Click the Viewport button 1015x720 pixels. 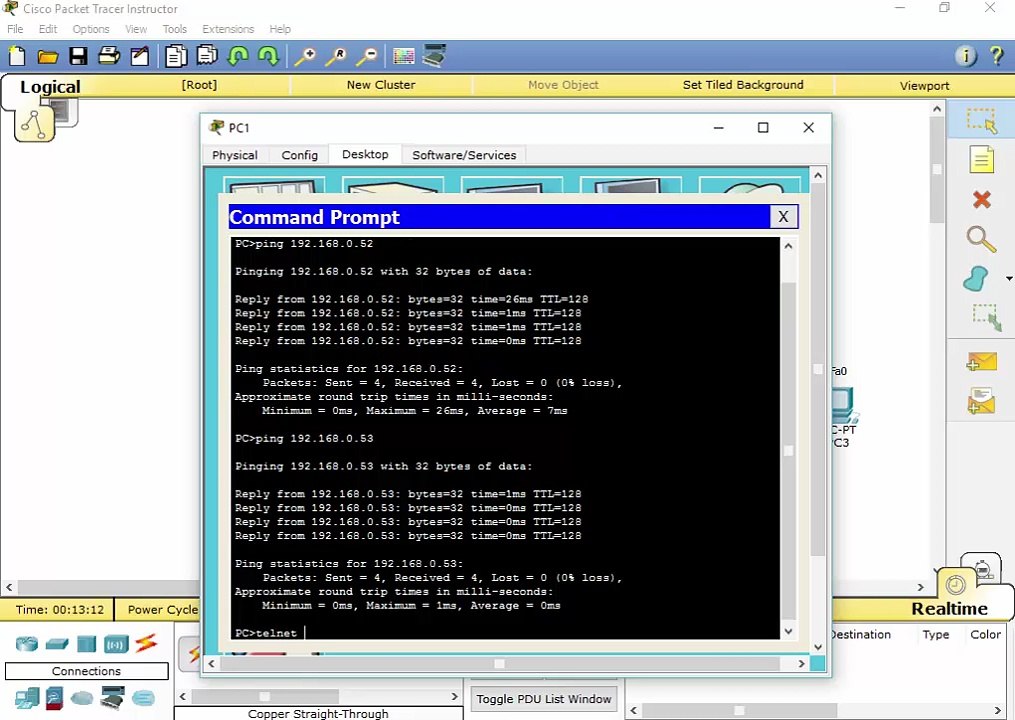pyautogui.click(x=924, y=85)
